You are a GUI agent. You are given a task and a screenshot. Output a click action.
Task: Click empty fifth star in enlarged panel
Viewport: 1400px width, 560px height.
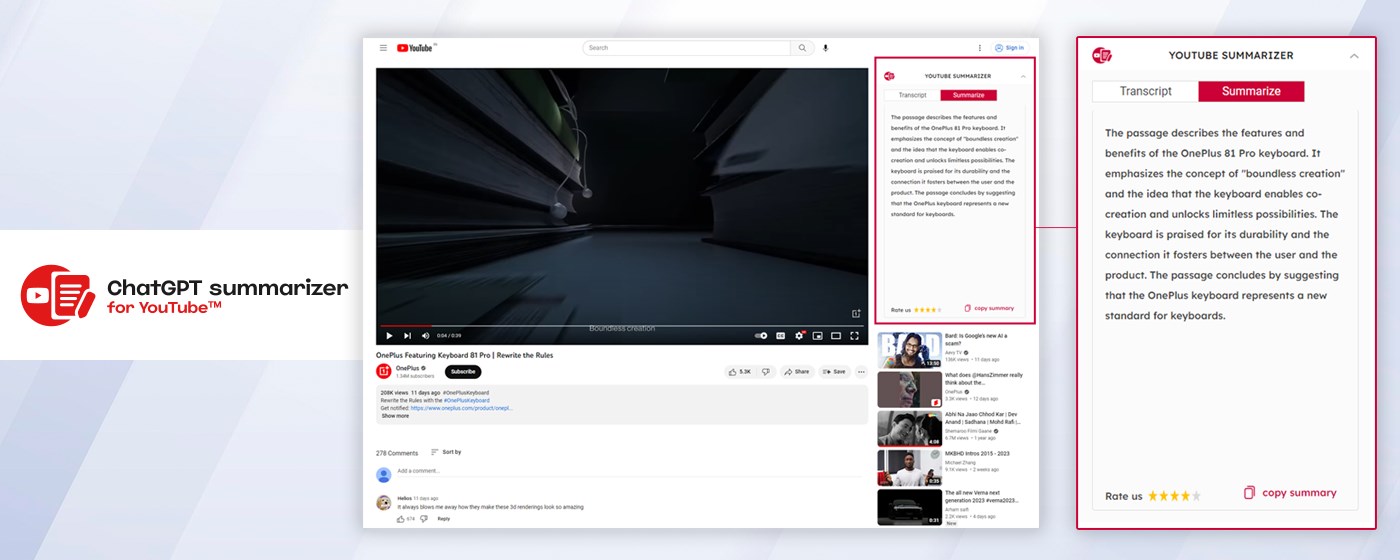[x=1196, y=496]
